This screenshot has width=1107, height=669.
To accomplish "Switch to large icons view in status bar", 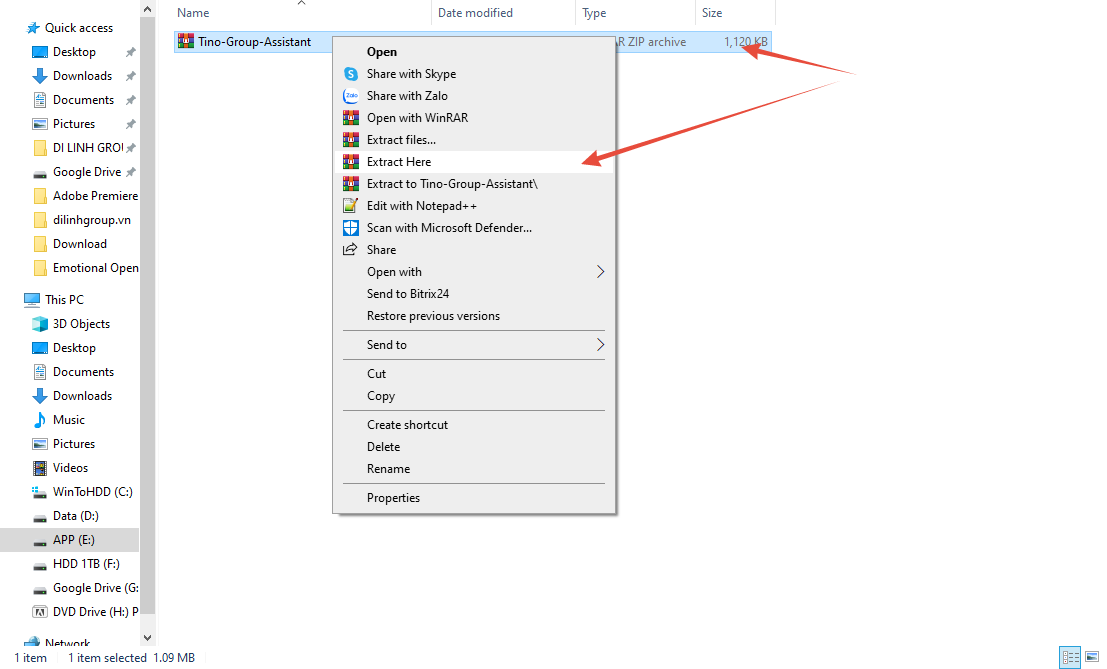I will click(x=1092, y=657).
